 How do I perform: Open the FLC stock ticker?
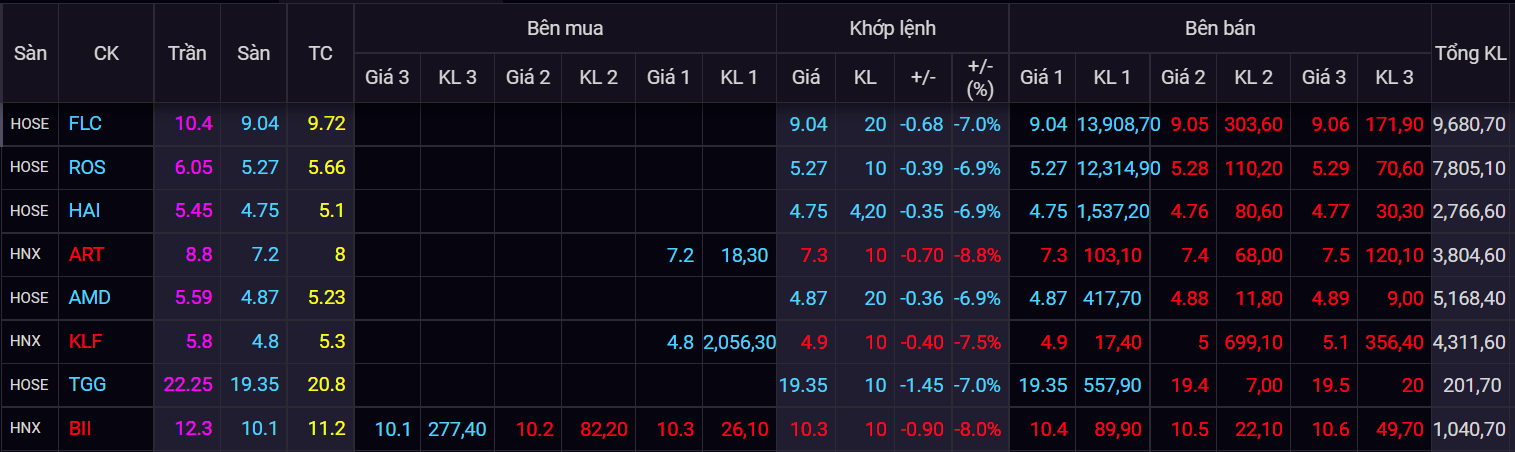coord(85,124)
